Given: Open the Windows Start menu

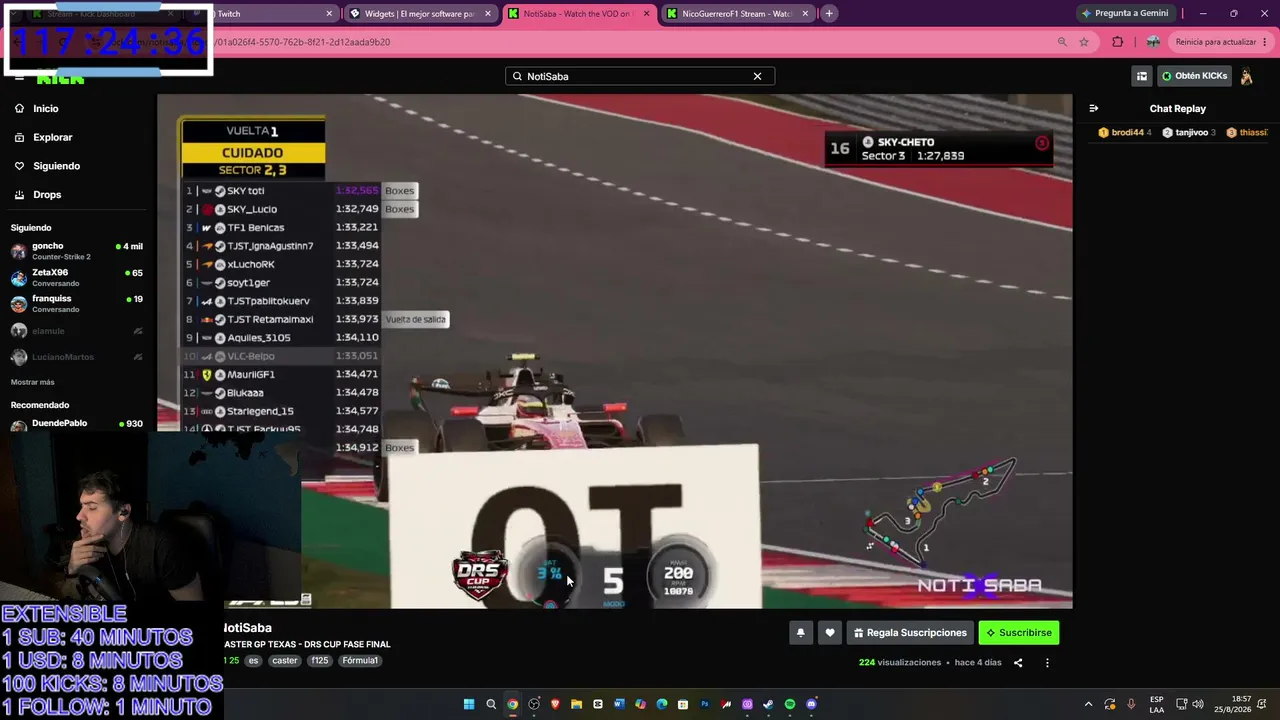Looking at the screenshot, I should [469, 704].
